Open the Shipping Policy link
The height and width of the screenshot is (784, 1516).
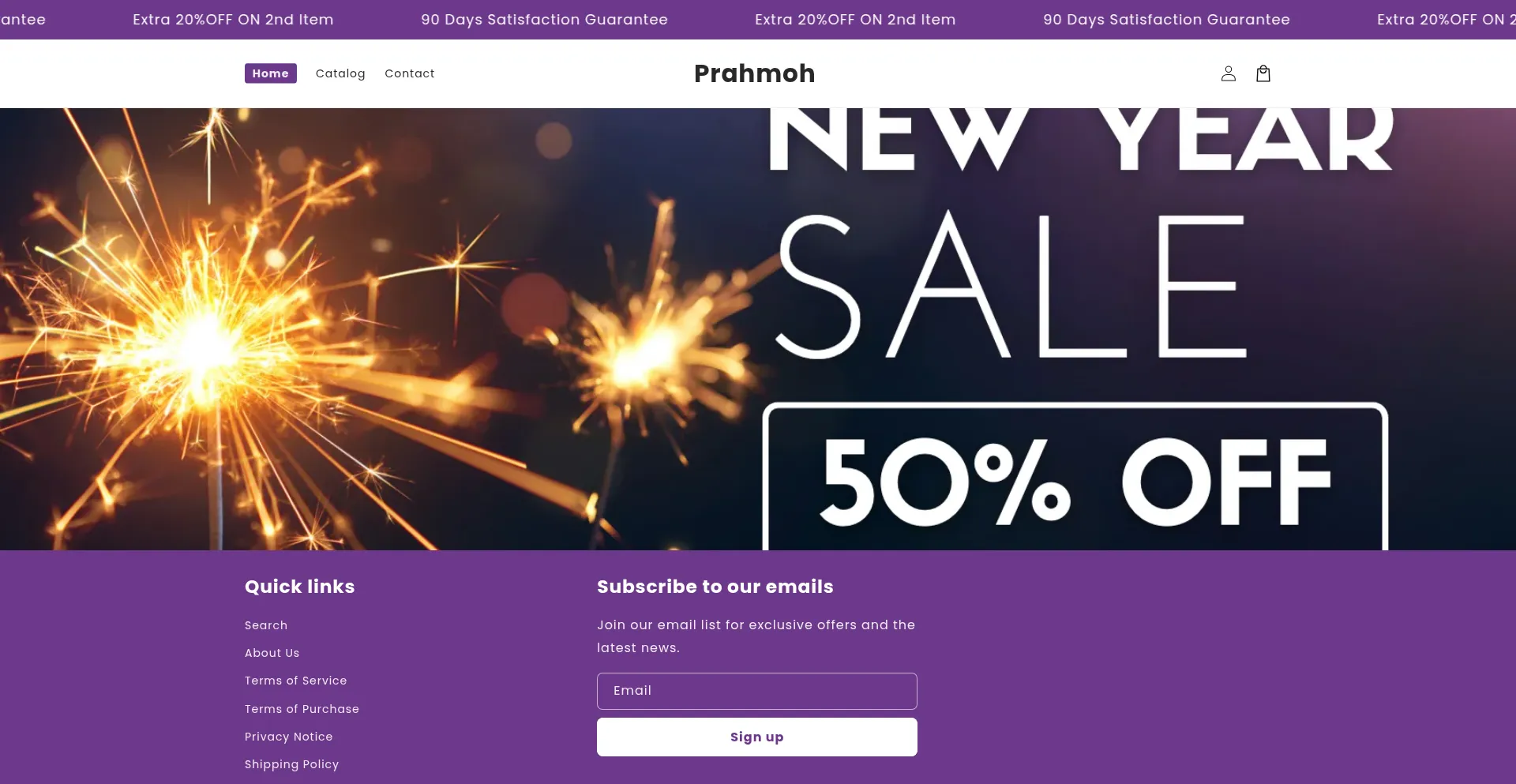291,764
